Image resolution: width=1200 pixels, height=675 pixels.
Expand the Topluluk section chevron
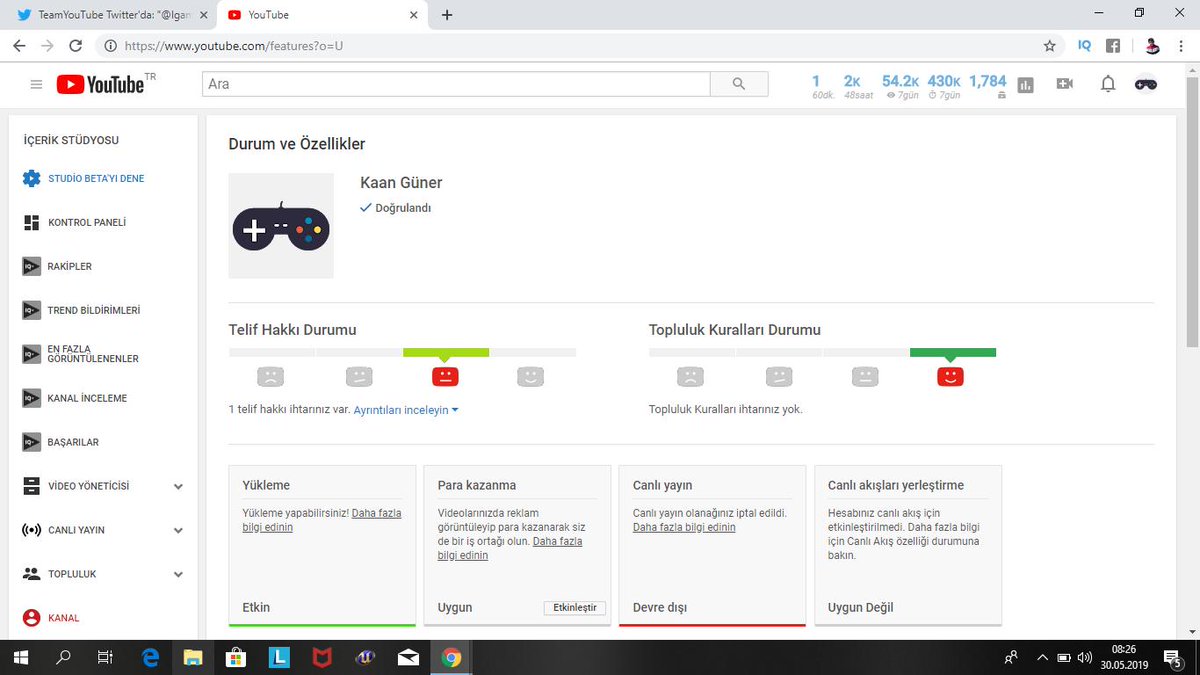point(178,575)
